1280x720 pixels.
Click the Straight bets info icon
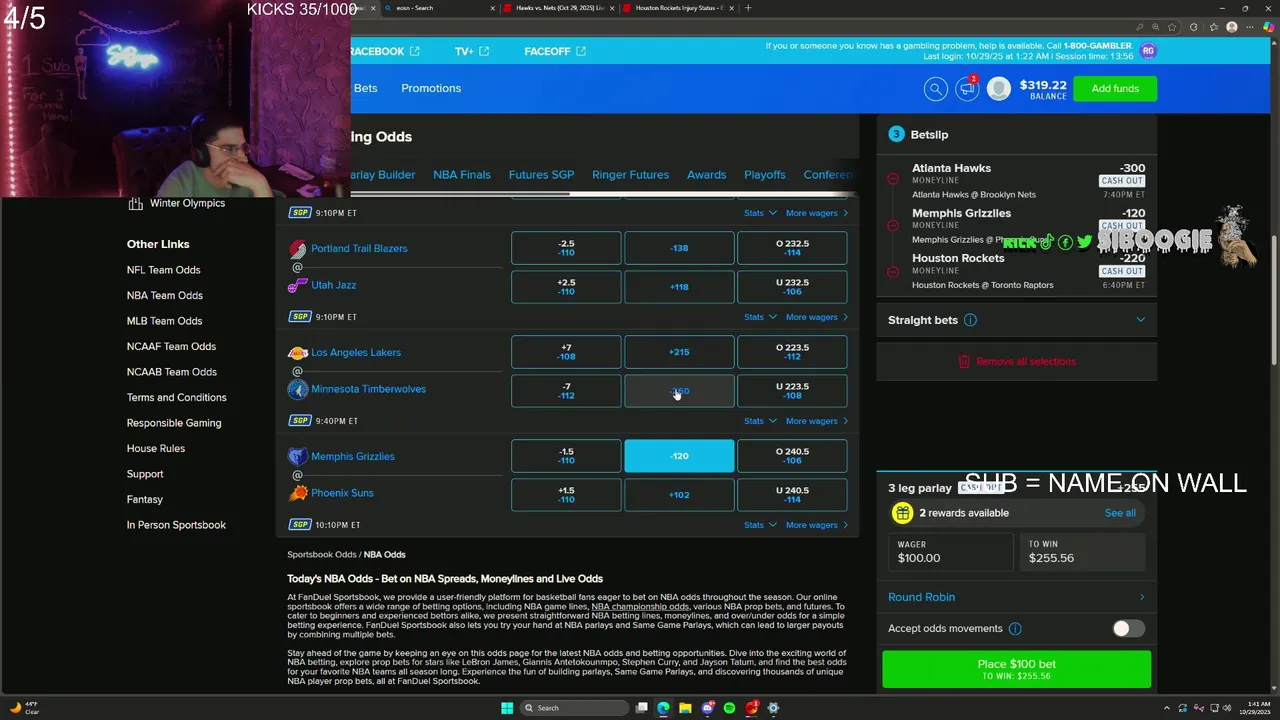970,320
